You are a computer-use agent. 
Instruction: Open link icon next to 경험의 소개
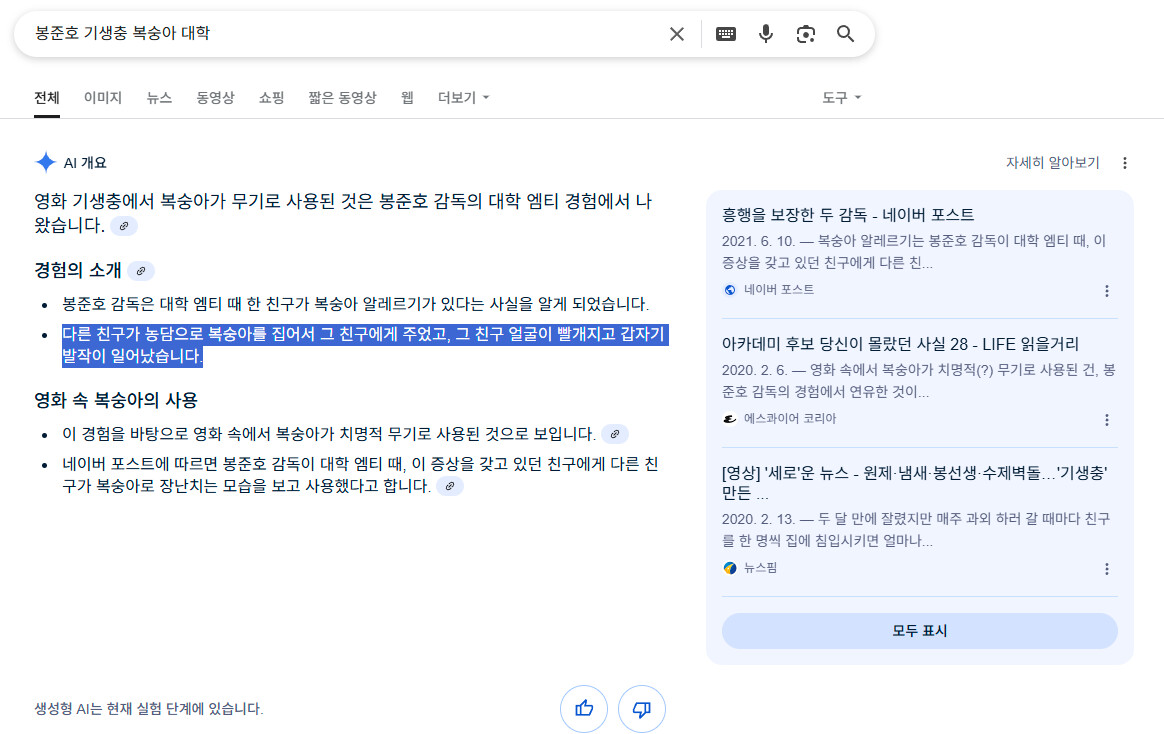tap(140, 271)
